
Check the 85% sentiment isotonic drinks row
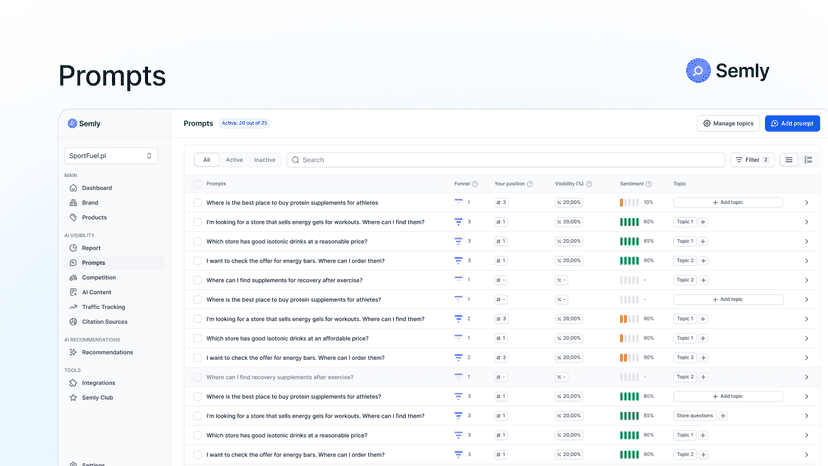click(x=197, y=241)
